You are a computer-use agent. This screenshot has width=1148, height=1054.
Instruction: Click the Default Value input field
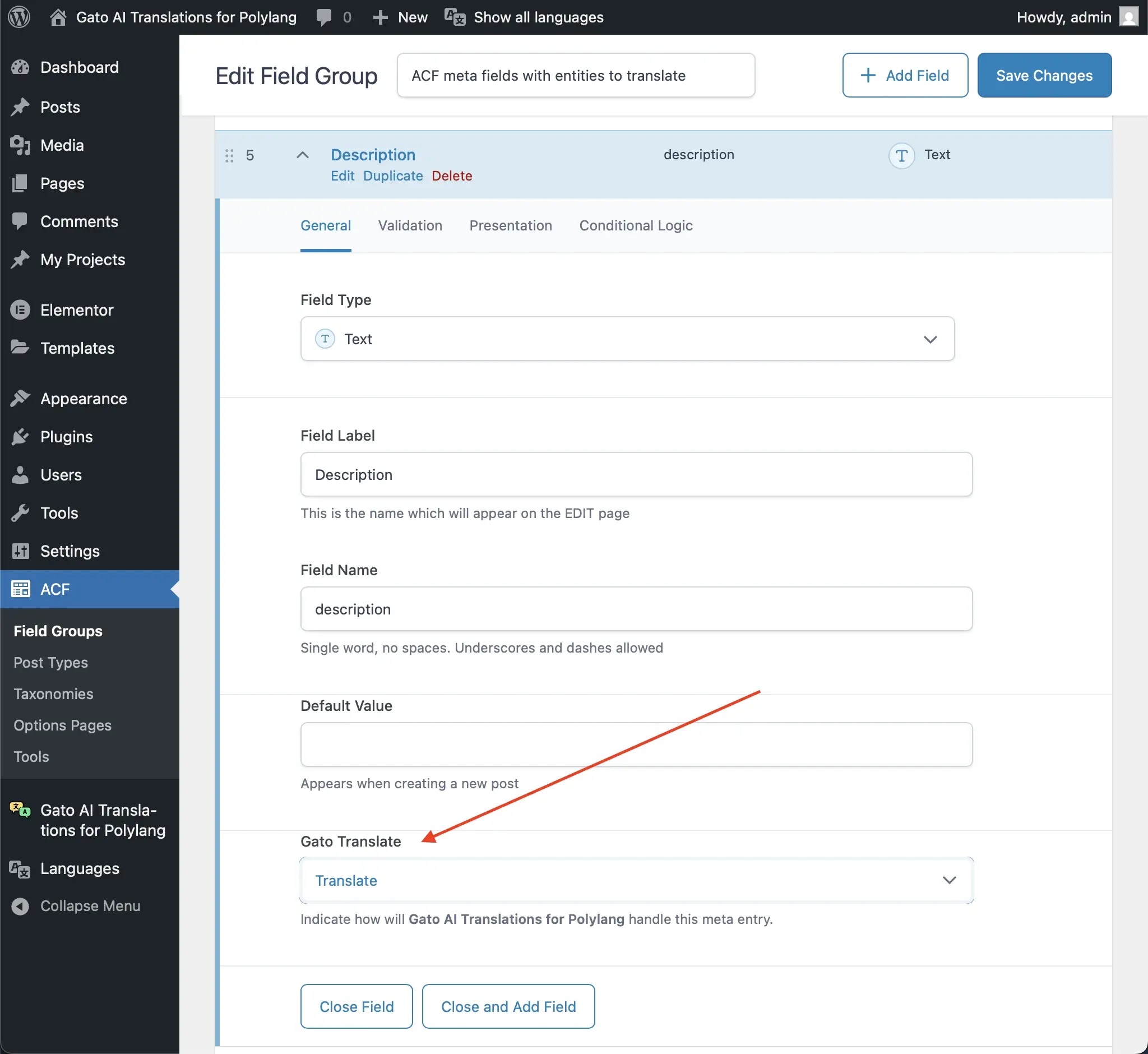click(635, 745)
